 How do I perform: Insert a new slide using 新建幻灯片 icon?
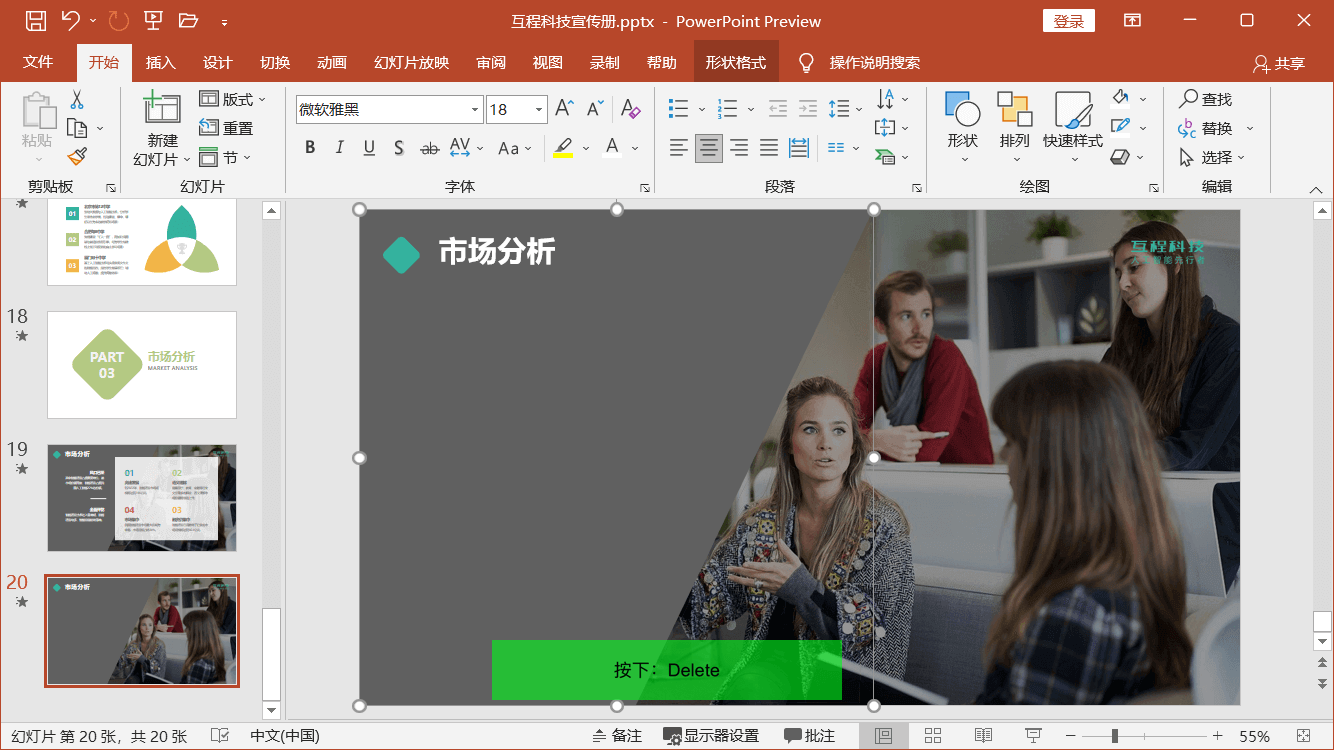coord(162,108)
